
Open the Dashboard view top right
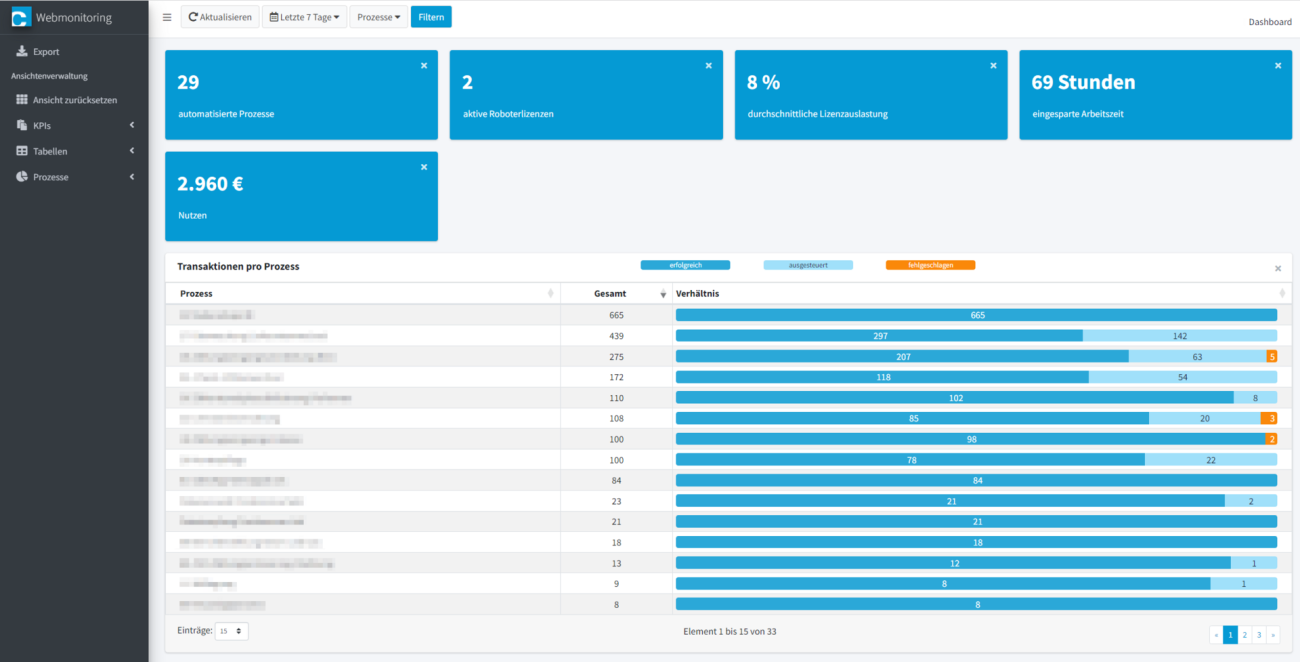pyautogui.click(x=1269, y=21)
